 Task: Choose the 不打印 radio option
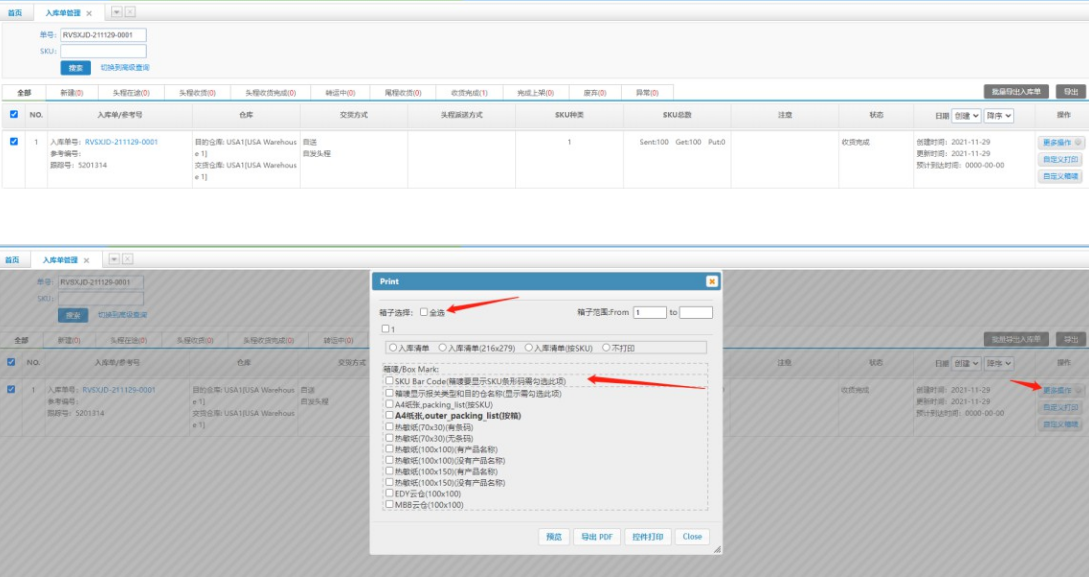[x=604, y=347]
